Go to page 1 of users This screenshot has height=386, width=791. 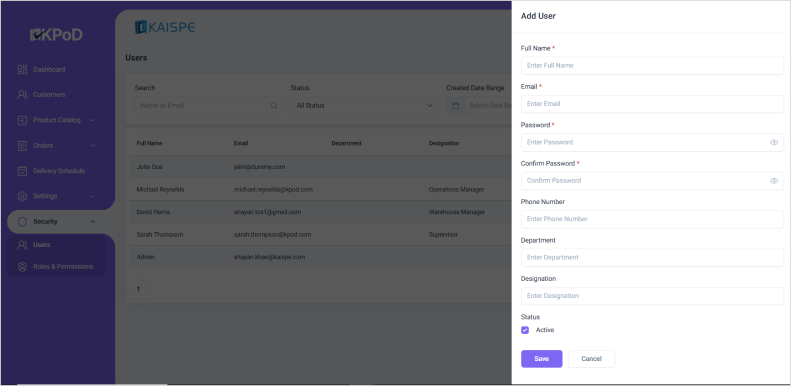(x=138, y=289)
